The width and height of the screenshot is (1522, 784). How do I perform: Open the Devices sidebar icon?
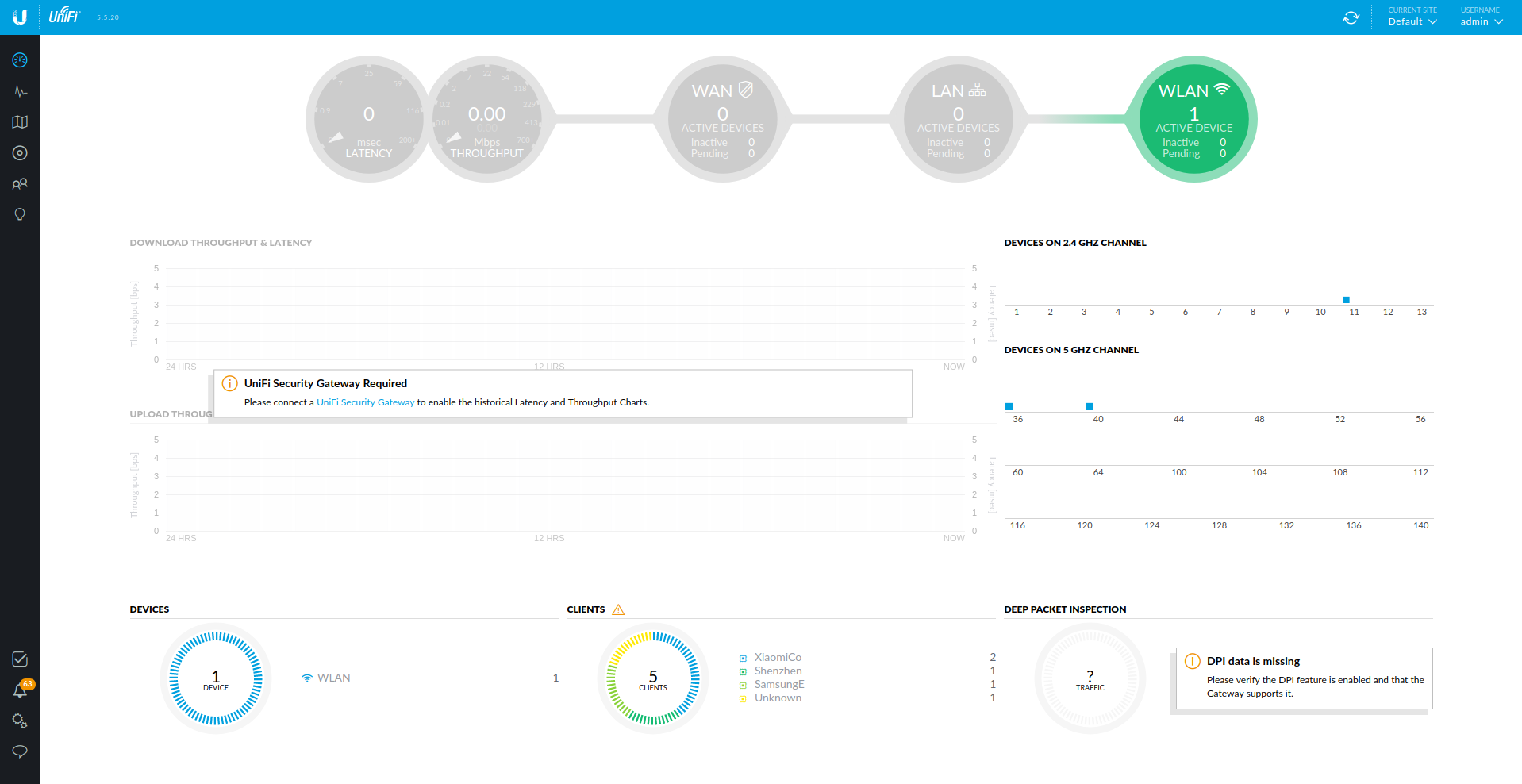(x=20, y=153)
